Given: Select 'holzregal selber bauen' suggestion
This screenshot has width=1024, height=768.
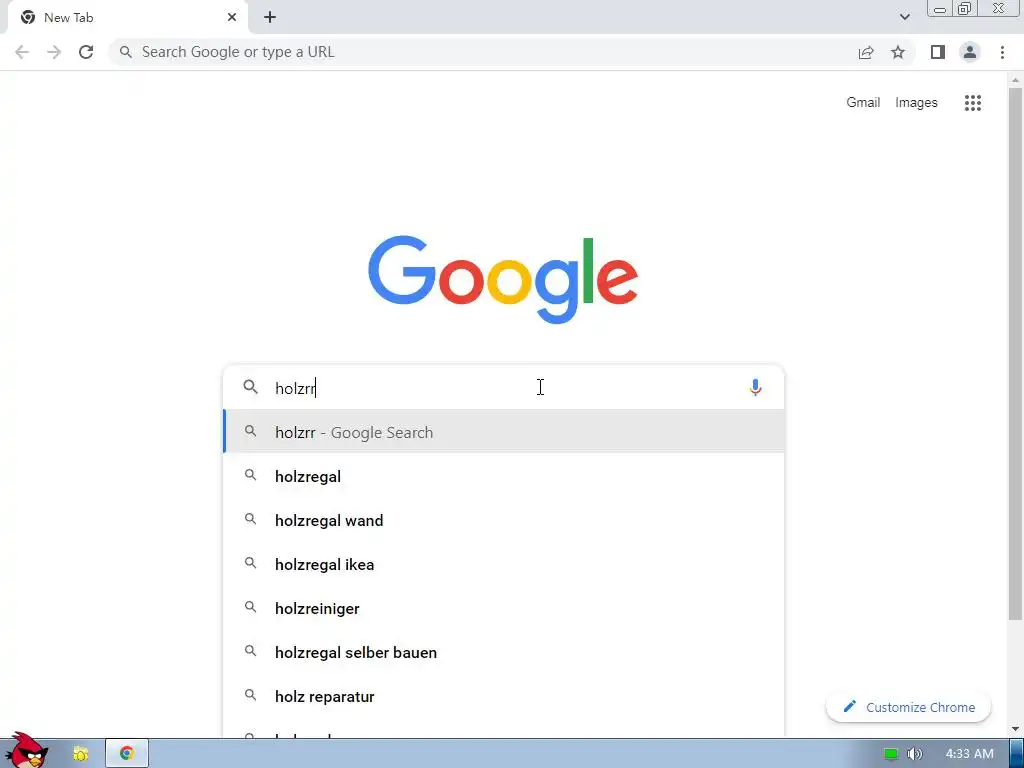Looking at the screenshot, I should pyautogui.click(x=504, y=652).
